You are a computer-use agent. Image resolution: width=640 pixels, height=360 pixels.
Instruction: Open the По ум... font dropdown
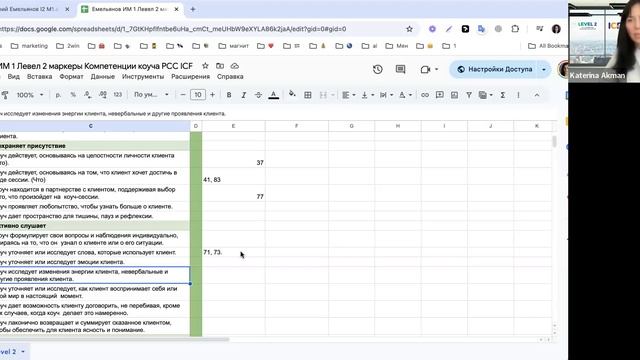coord(151,95)
